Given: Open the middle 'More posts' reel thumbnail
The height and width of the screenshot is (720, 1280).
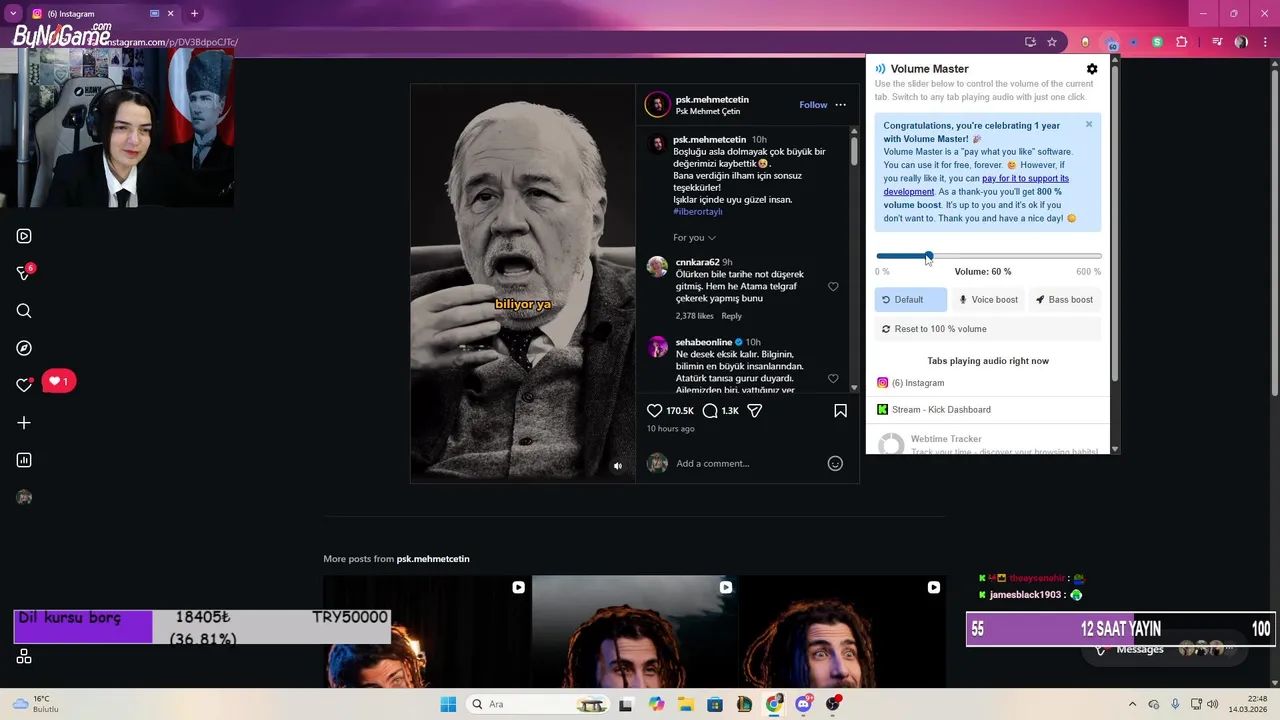Looking at the screenshot, I should (x=635, y=632).
